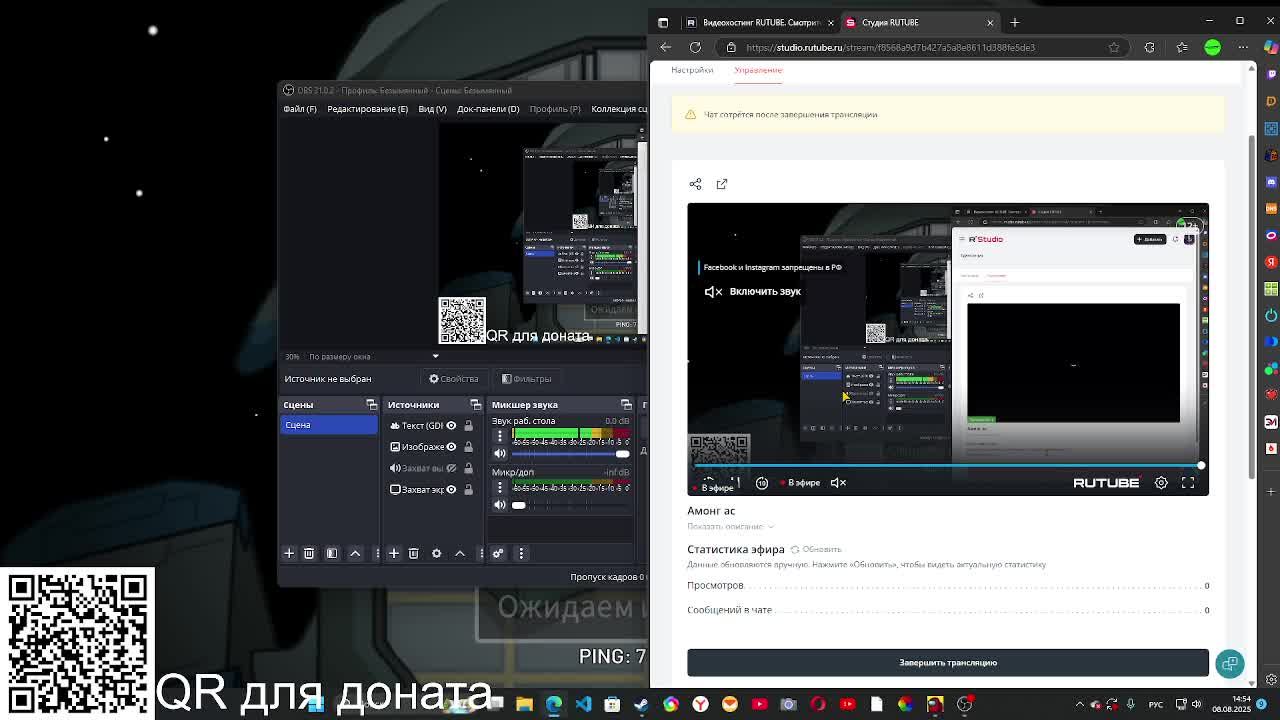Add a new source in Источники panel
1280x720 pixels.
[394, 553]
